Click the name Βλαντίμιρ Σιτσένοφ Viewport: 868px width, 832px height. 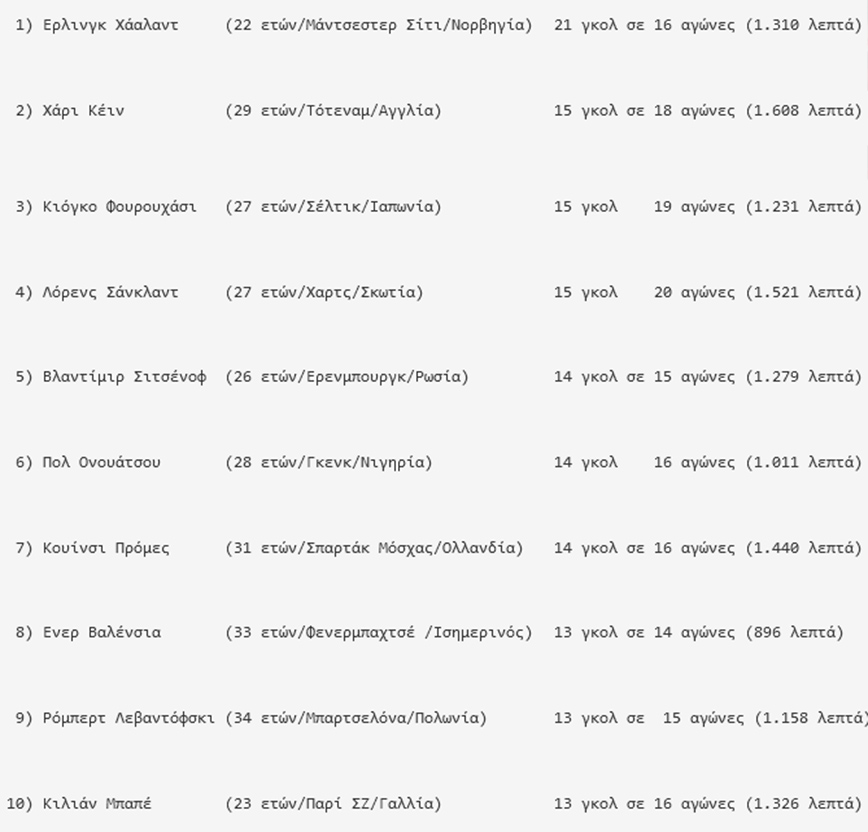click(x=125, y=377)
